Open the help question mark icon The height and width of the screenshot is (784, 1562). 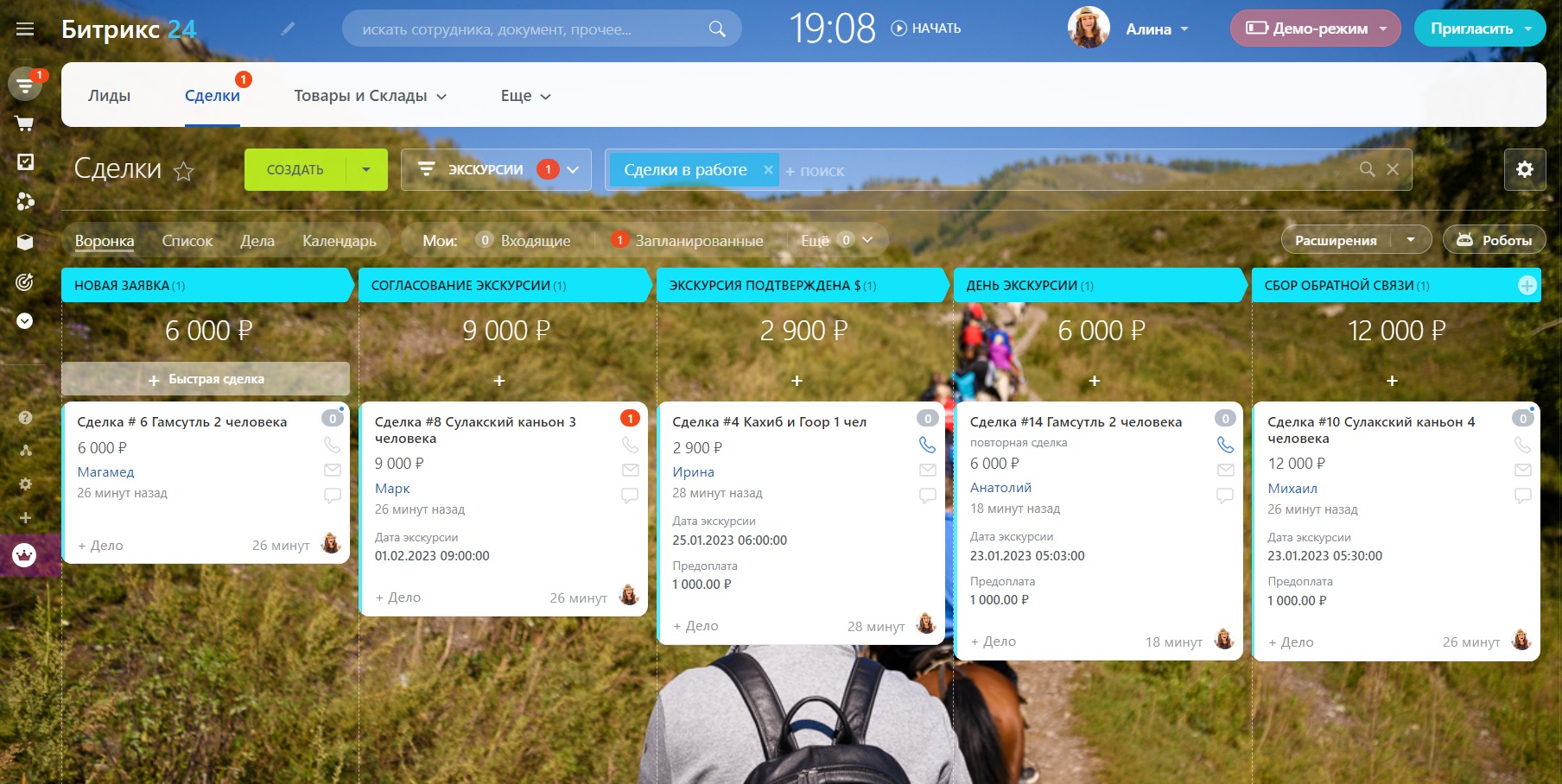point(25,418)
